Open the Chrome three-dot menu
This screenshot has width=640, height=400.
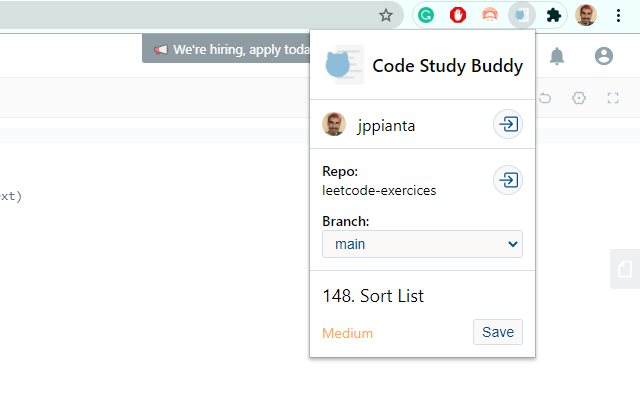[x=619, y=15]
